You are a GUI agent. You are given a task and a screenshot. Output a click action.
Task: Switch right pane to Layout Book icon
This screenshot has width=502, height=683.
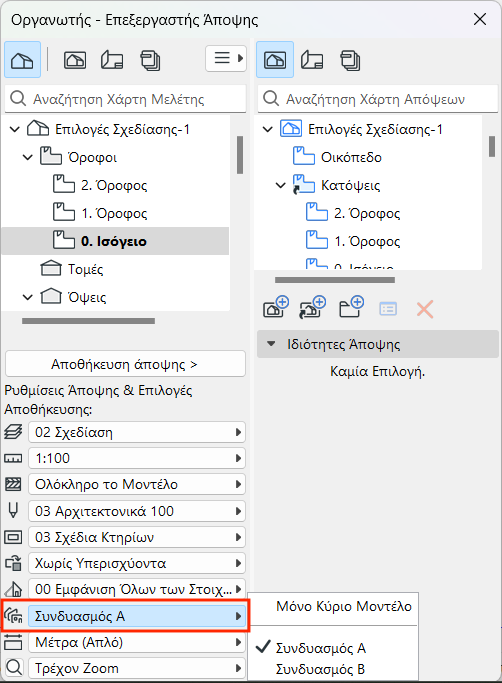tap(312, 60)
